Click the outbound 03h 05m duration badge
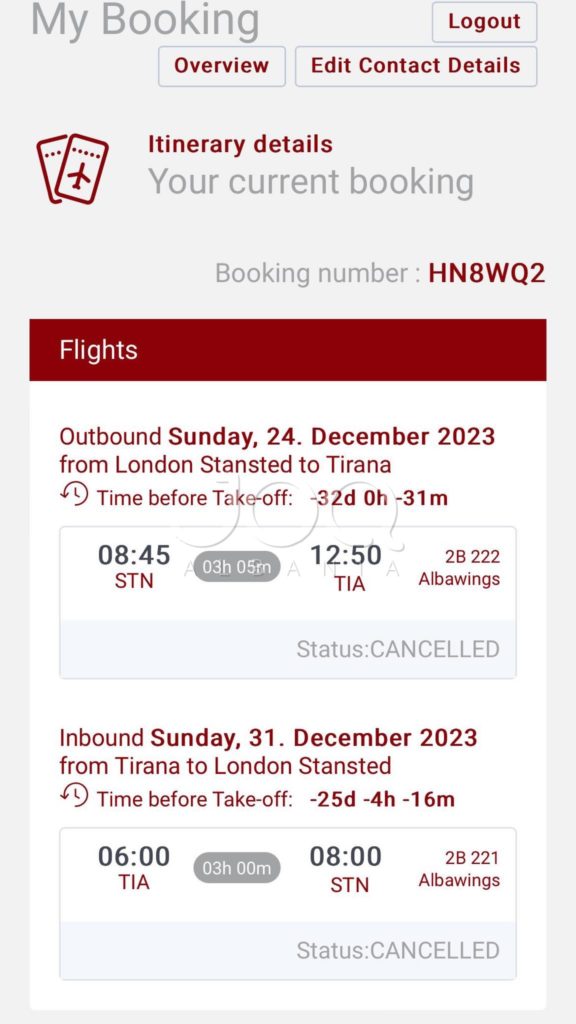Image resolution: width=576 pixels, height=1024 pixels. (236, 567)
